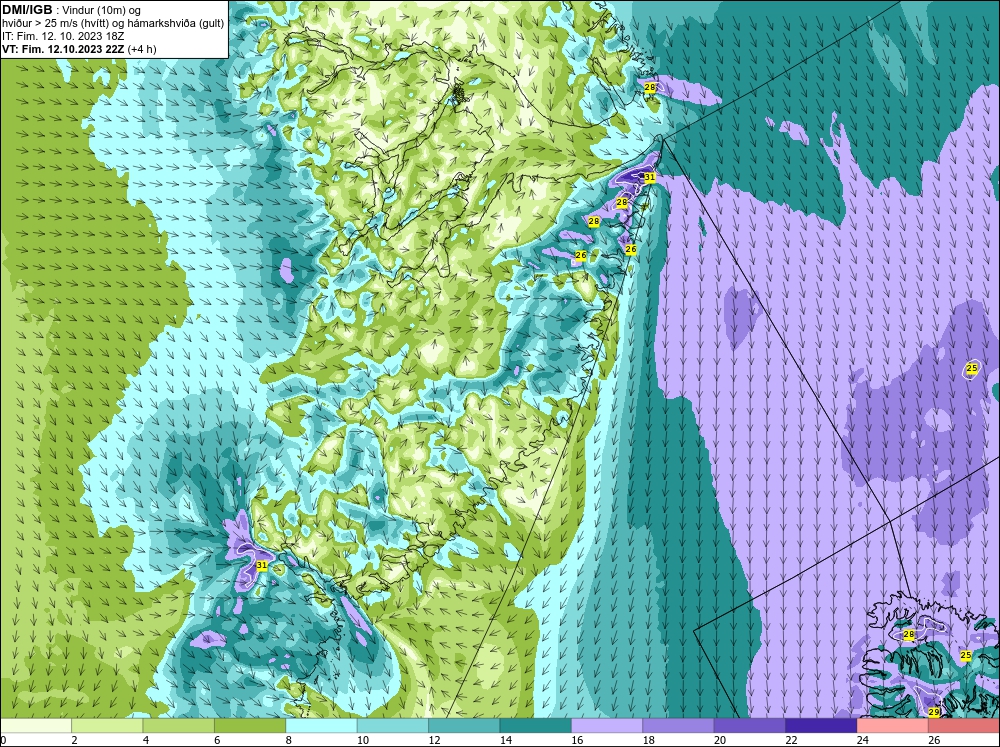The height and width of the screenshot is (747, 1000).
Task: Click the yellow '29' gust label
Action: [934, 711]
